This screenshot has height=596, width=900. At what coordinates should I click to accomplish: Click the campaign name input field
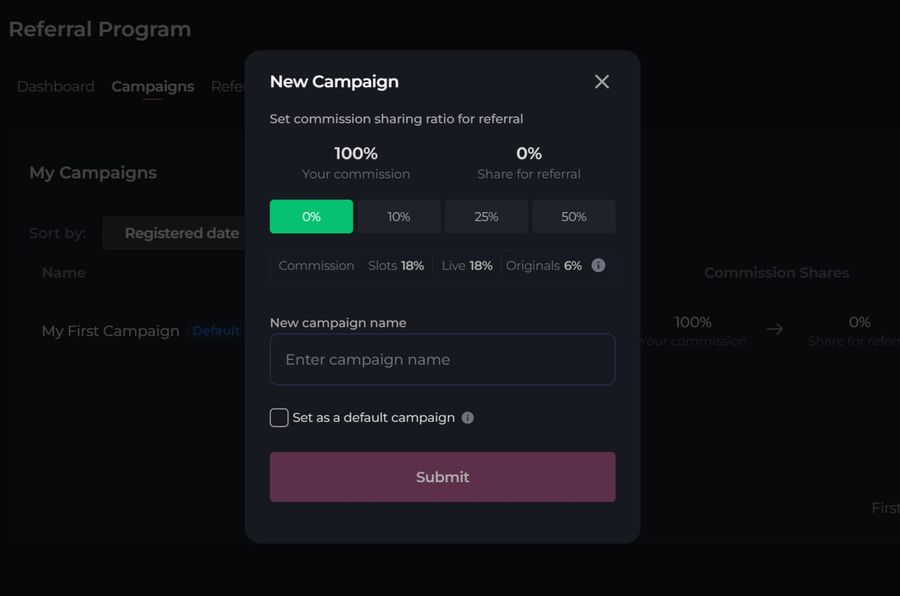[x=443, y=359]
